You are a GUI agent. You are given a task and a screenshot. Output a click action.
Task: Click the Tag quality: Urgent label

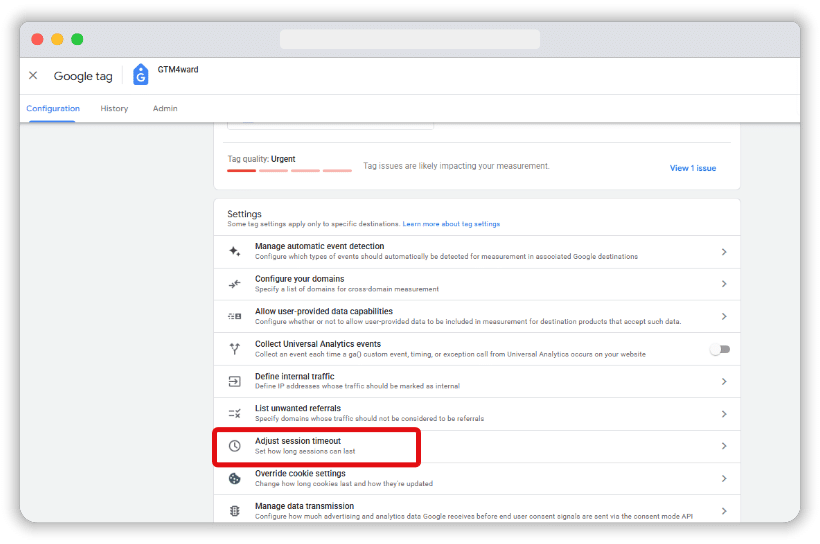tap(261, 159)
